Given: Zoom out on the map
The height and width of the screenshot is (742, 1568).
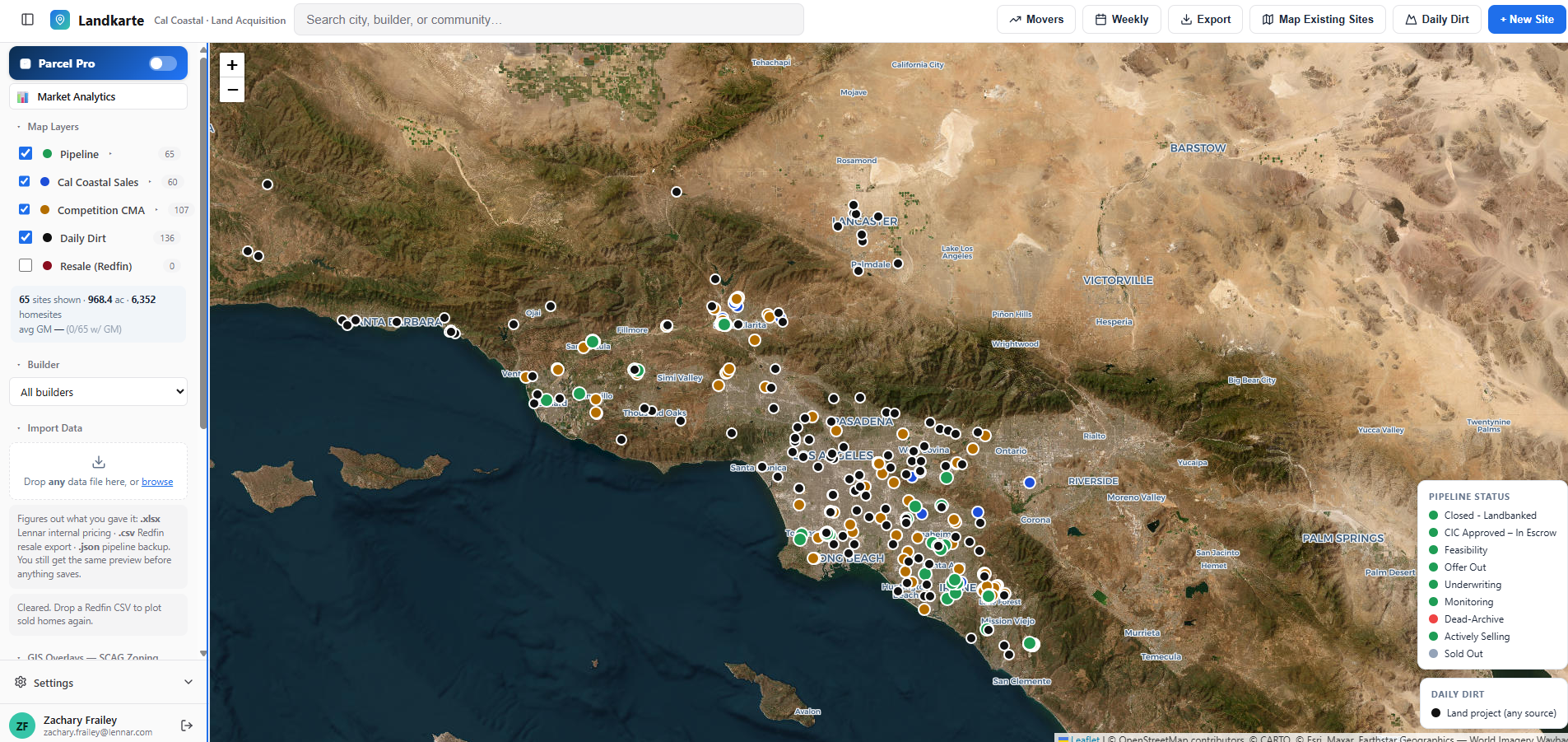Looking at the screenshot, I should click(232, 90).
